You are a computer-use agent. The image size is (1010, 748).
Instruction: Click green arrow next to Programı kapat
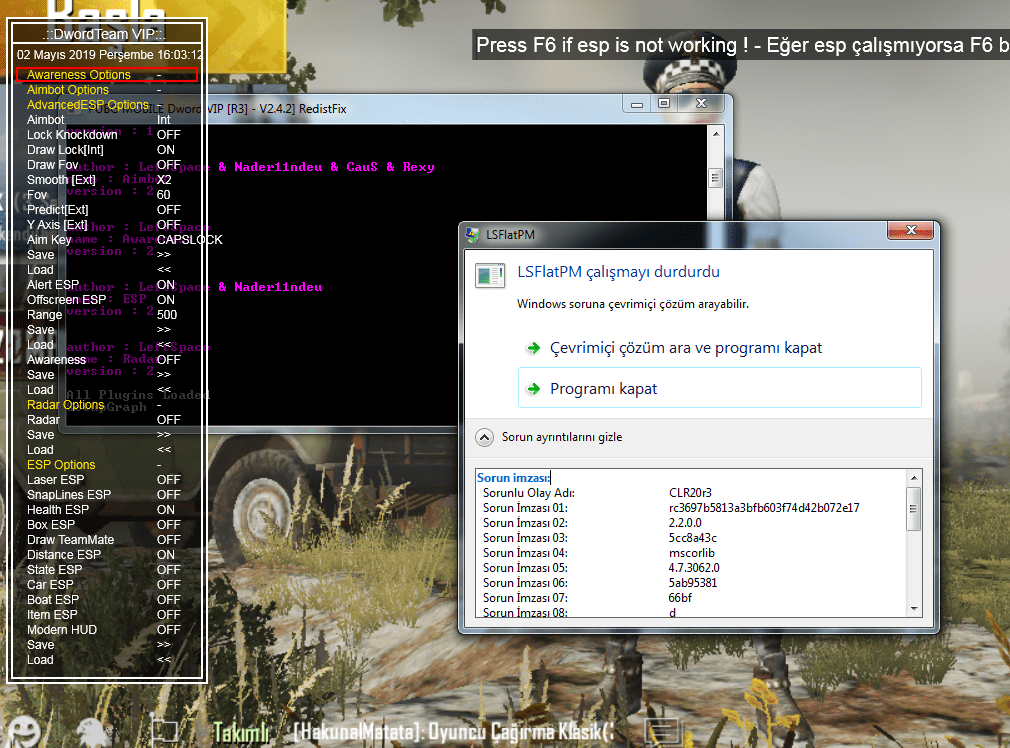533,389
